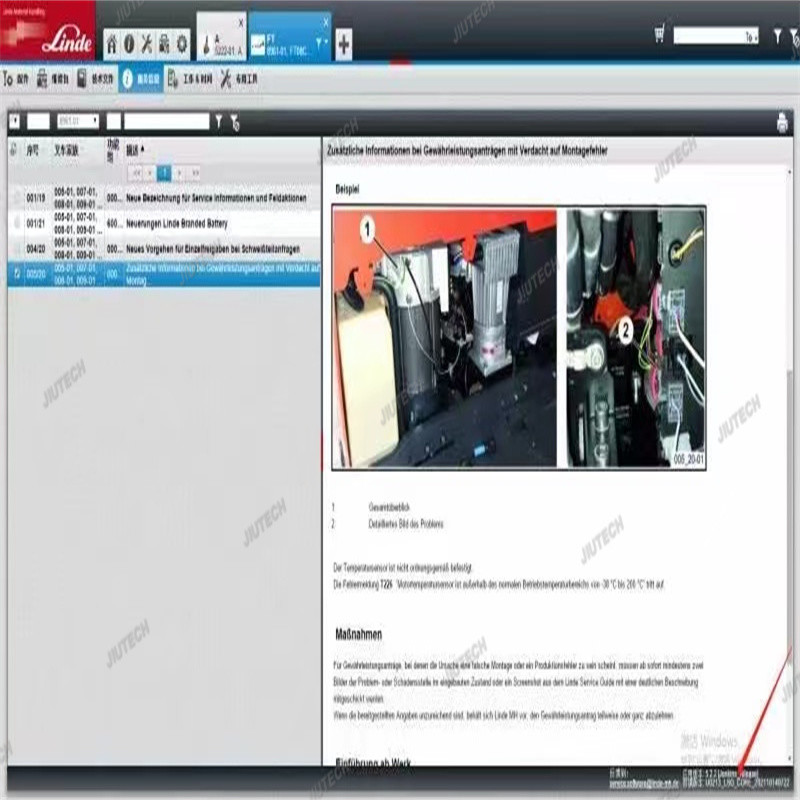Go to previous page of the list
This screenshot has width=800, height=800.
pos(150,173)
